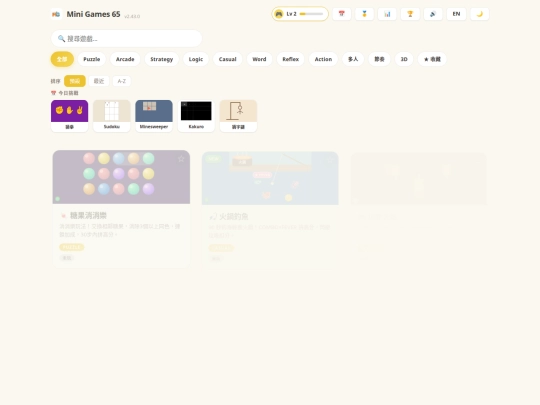Filter games by Reflex category
Image resolution: width=540 pixels, height=405 pixels.
(291, 59)
